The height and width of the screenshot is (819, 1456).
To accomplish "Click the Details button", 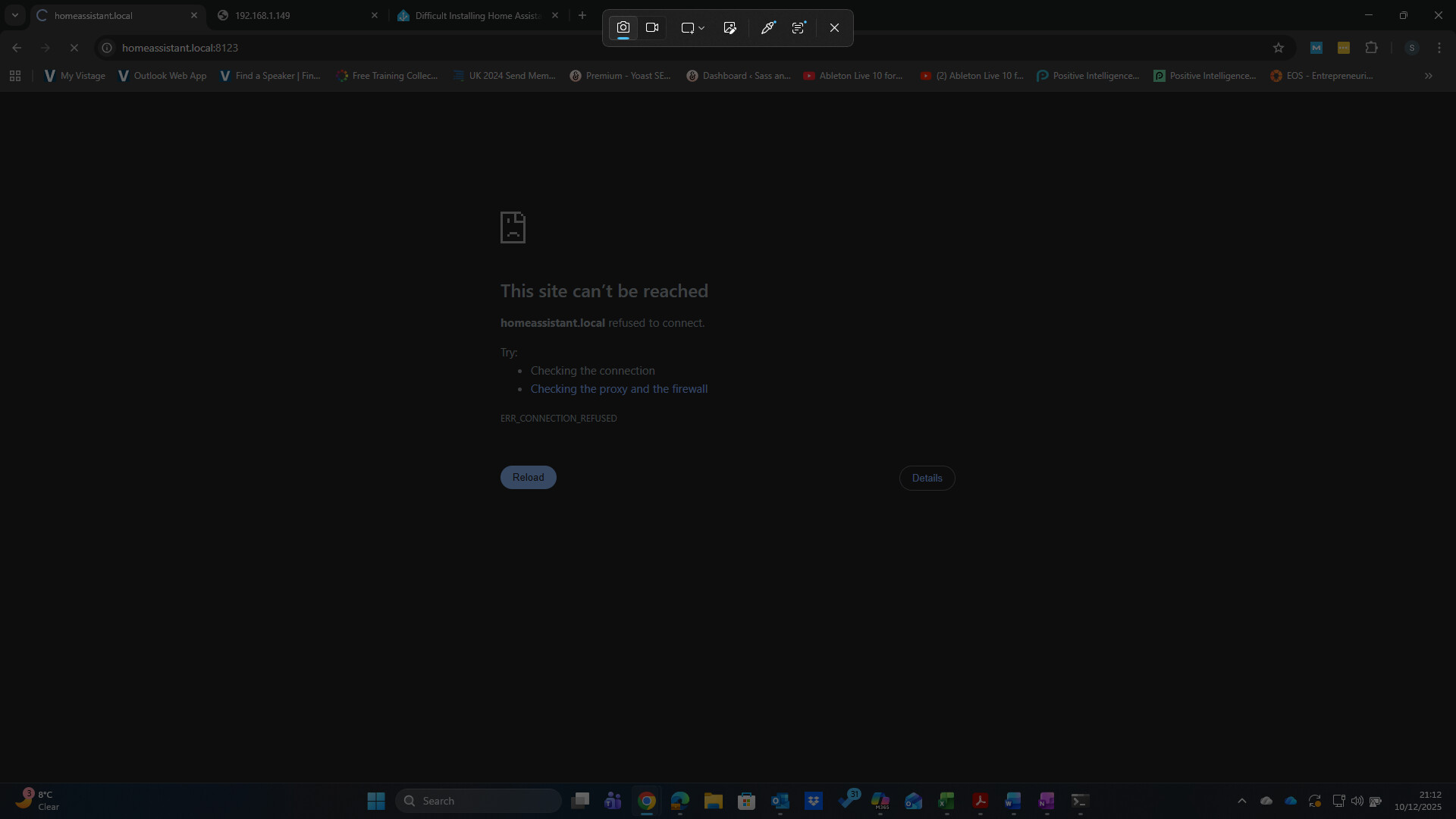I will [927, 478].
